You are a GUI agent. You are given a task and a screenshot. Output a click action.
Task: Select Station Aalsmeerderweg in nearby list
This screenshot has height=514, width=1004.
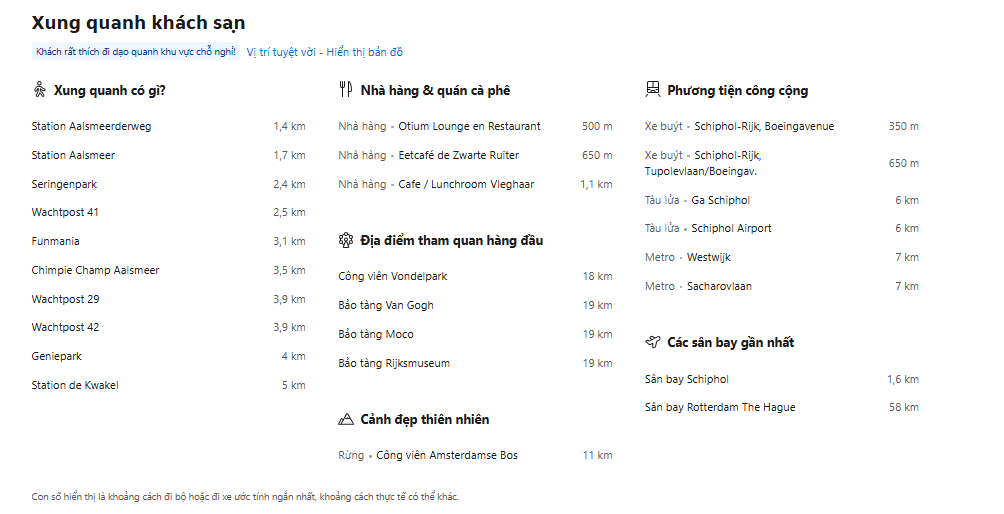(91, 127)
